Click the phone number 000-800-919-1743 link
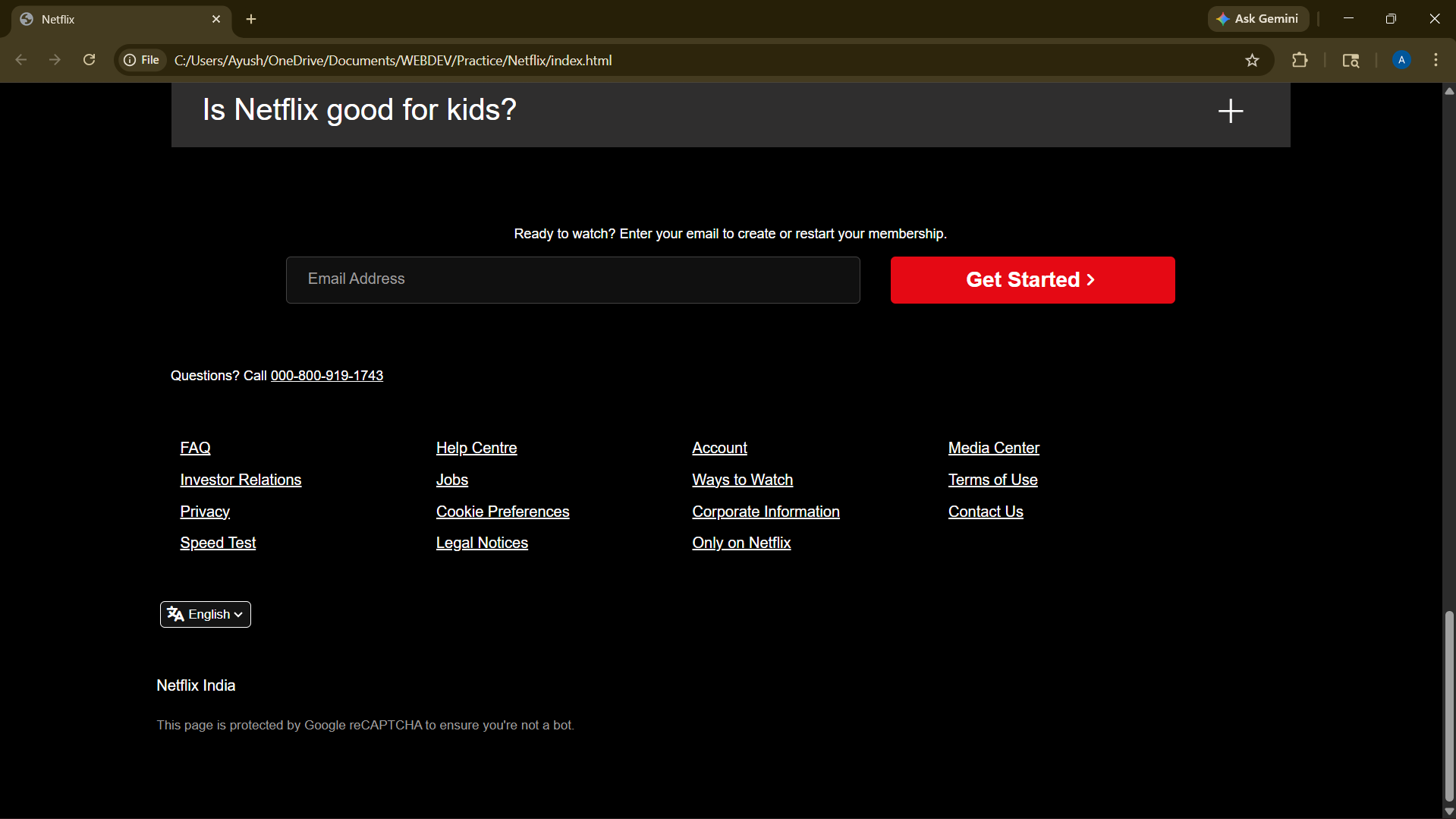Image resolution: width=1456 pixels, height=819 pixels. tap(326, 376)
